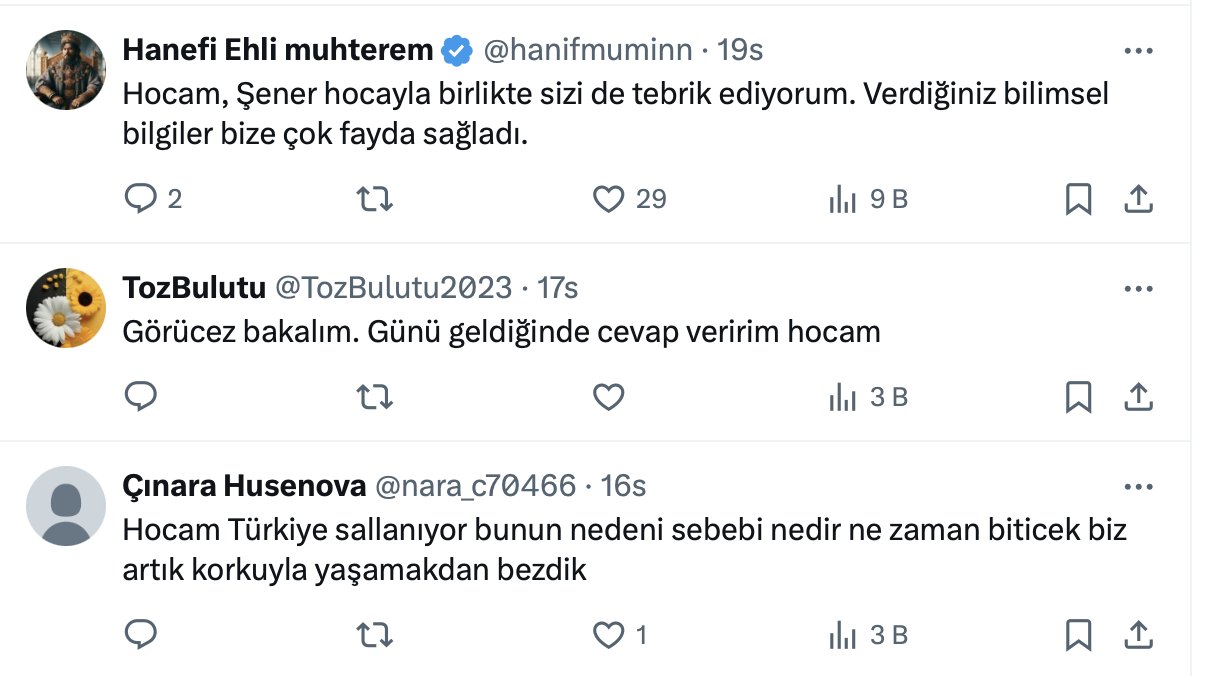Like the tweet by Hanefi Ehli muhterem
The image size is (1208, 676).
point(609,199)
